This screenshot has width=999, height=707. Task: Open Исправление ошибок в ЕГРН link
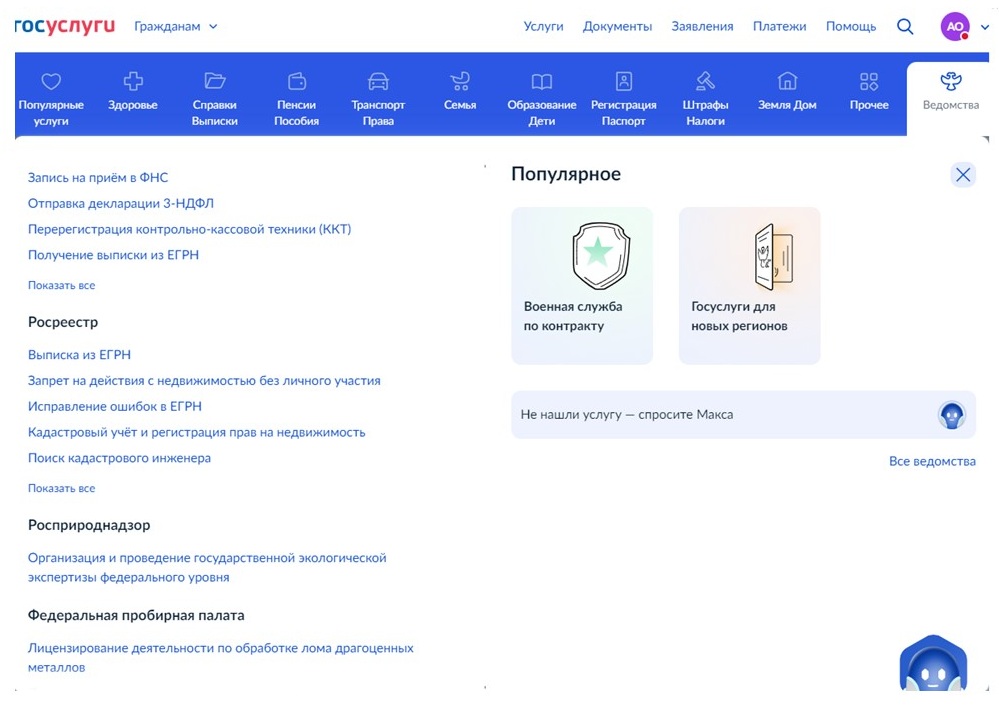[x=115, y=406]
